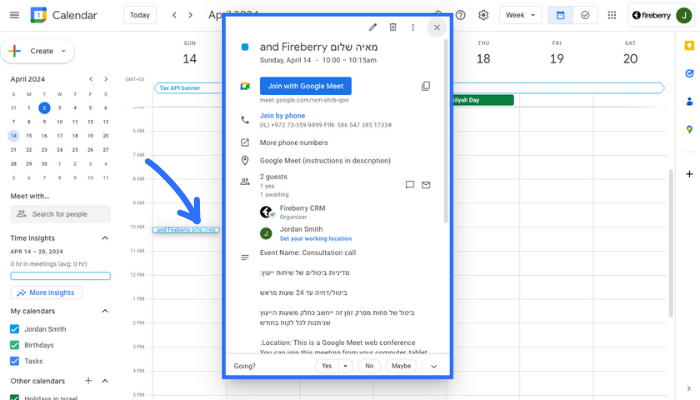The width and height of the screenshot is (700, 400).
Task: Open Google Maps side panel icon
Action: 689,129
